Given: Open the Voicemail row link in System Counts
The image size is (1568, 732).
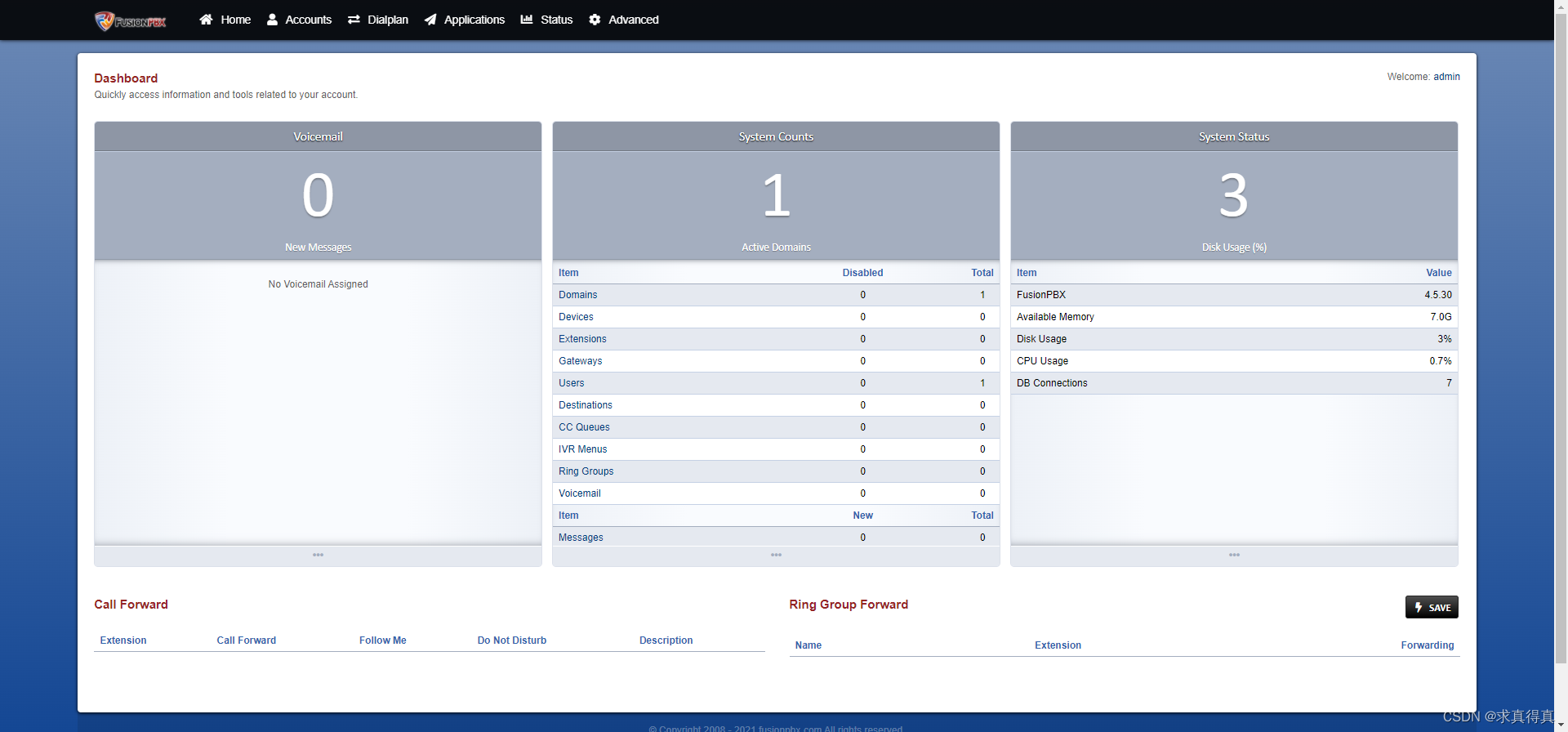Looking at the screenshot, I should pos(579,493).
